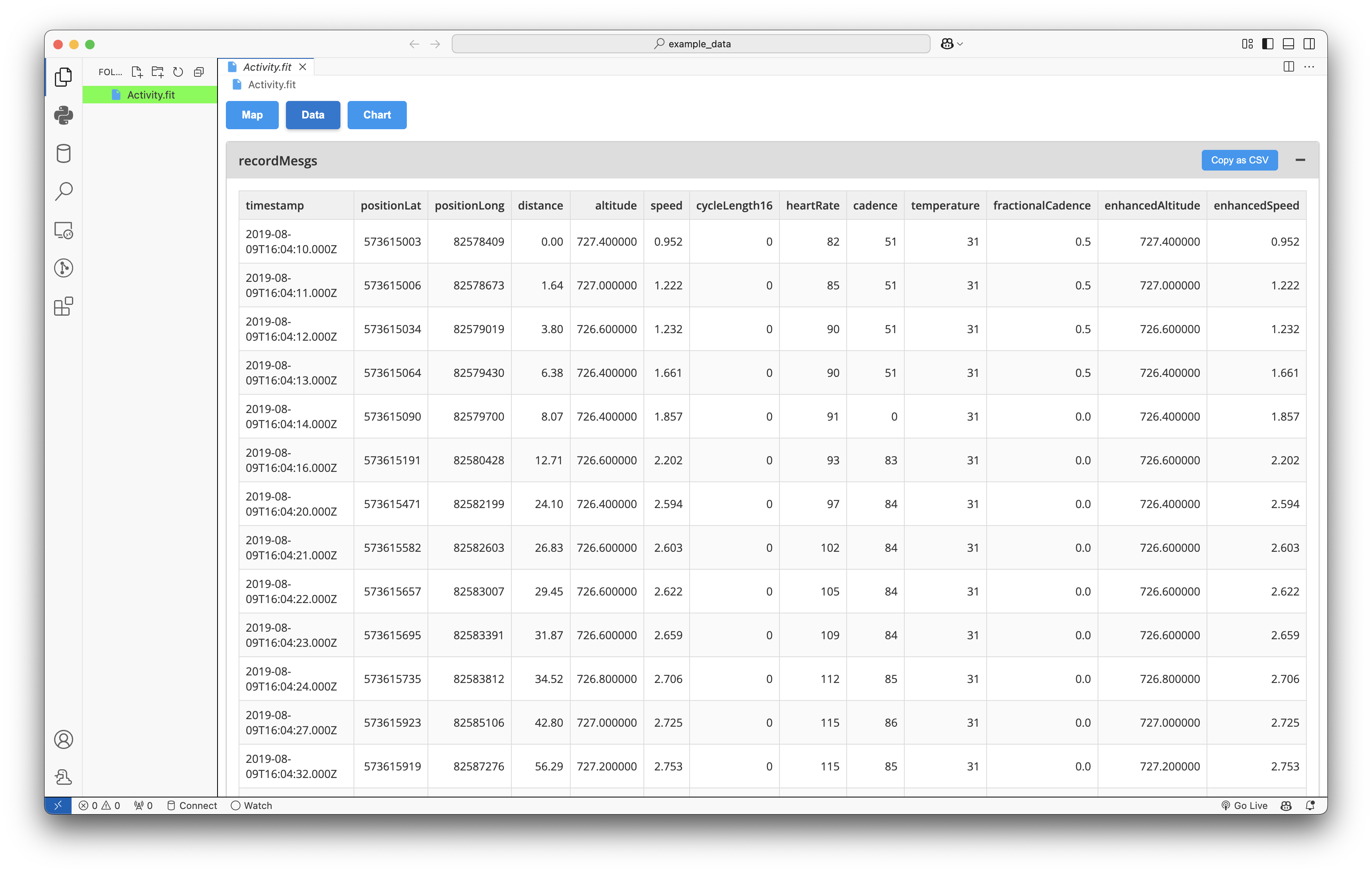Screen dimensions: 1372x873
Task: Toggle the primary side bar
Action: 1268,44
